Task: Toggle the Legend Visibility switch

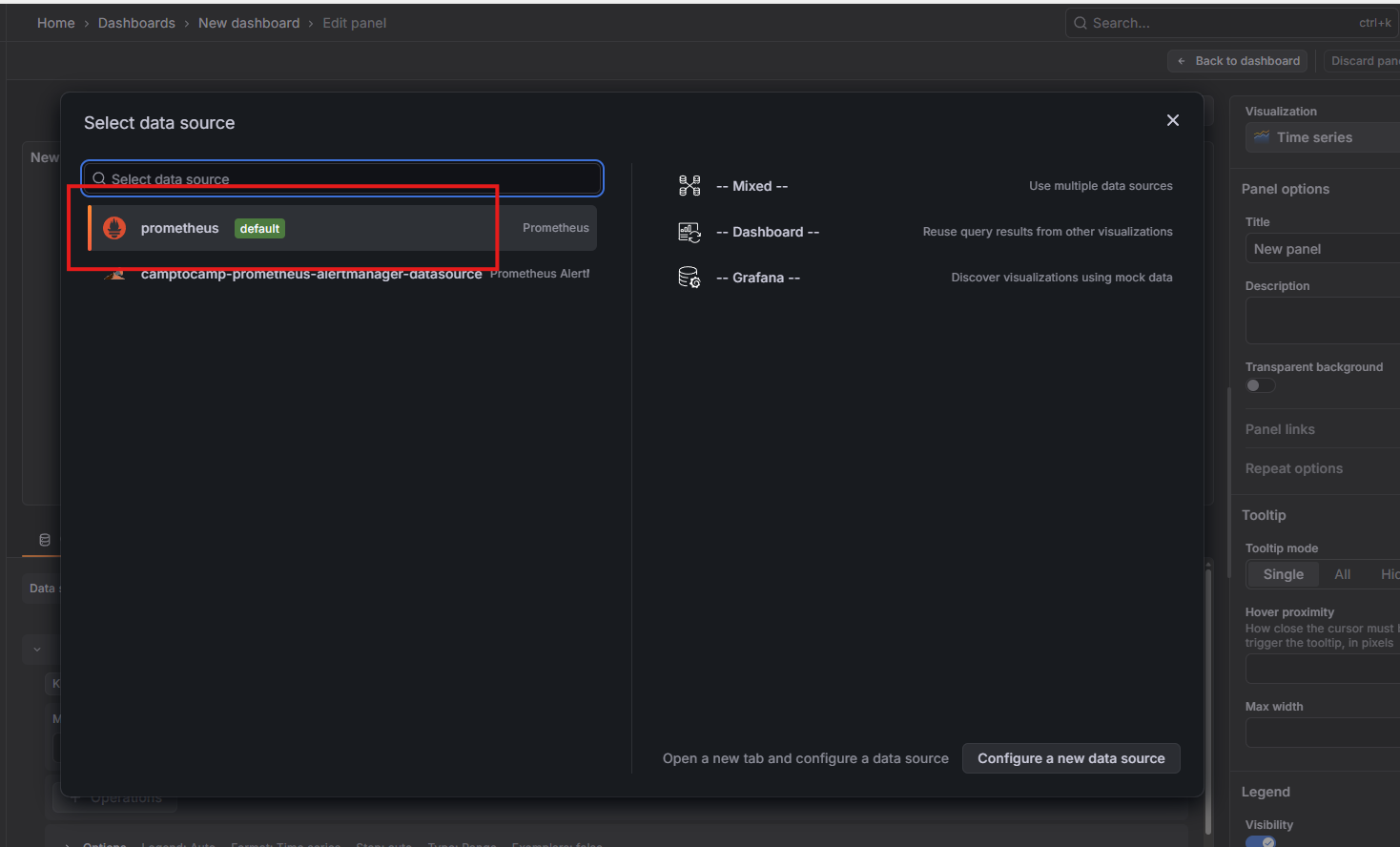Action: (1261, 841)
